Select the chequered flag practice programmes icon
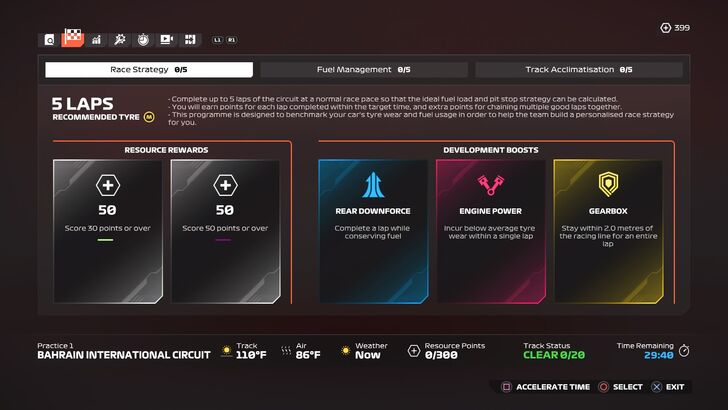Viewport: 728px width, 410px height. click(x=73, y=38)
